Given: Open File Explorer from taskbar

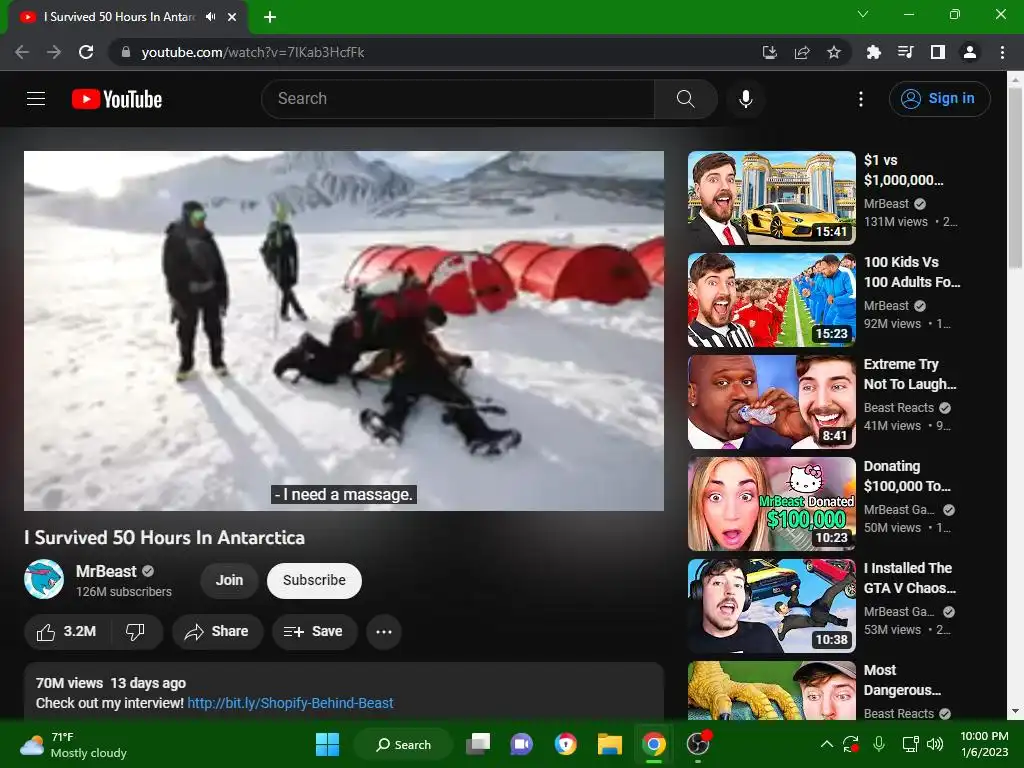Looking at the screenshot, I should click(609, 744).
